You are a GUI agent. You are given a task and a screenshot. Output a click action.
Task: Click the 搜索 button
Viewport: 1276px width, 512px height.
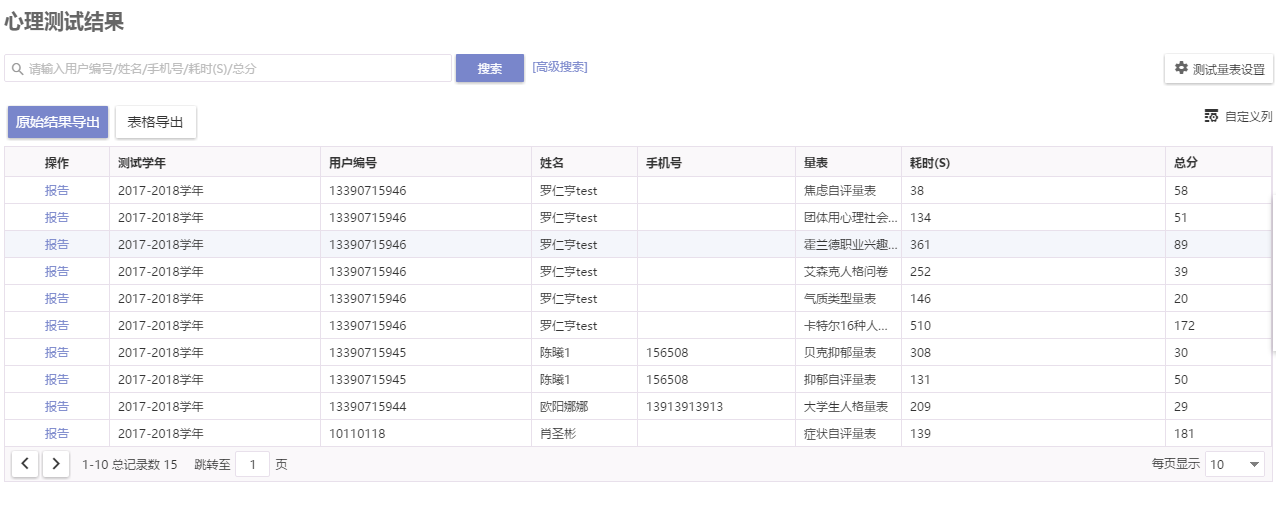click(x=490, y=68)
